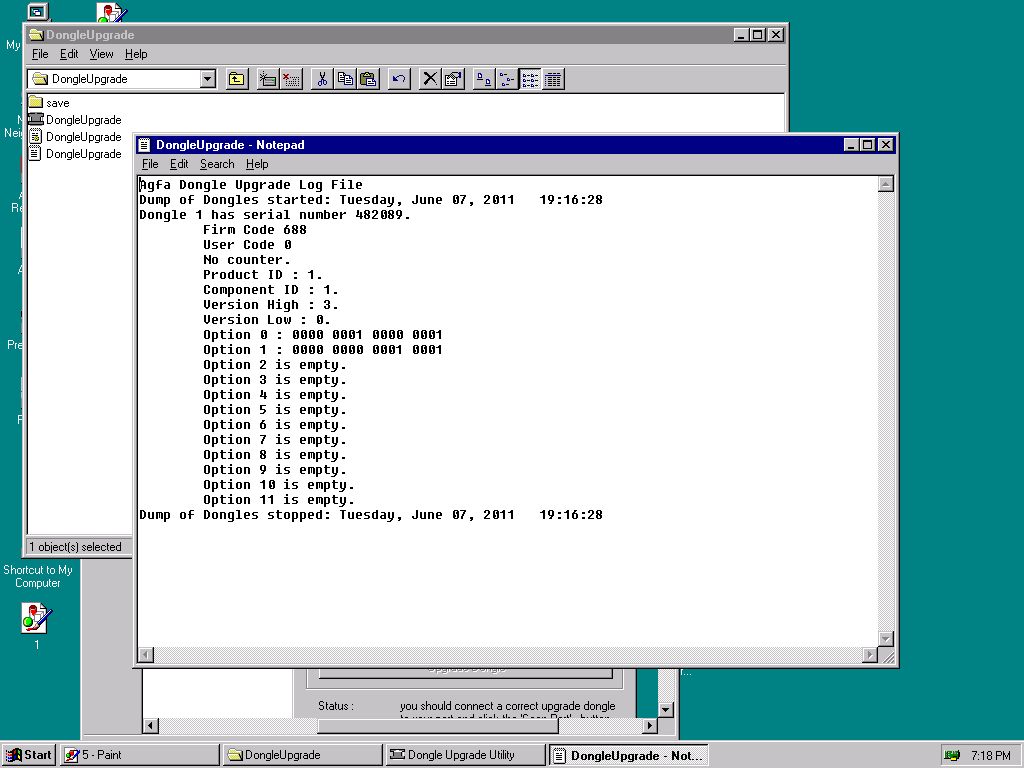Cut the selection with the scissors icon

pyautogui.click(x=321, y=79)
